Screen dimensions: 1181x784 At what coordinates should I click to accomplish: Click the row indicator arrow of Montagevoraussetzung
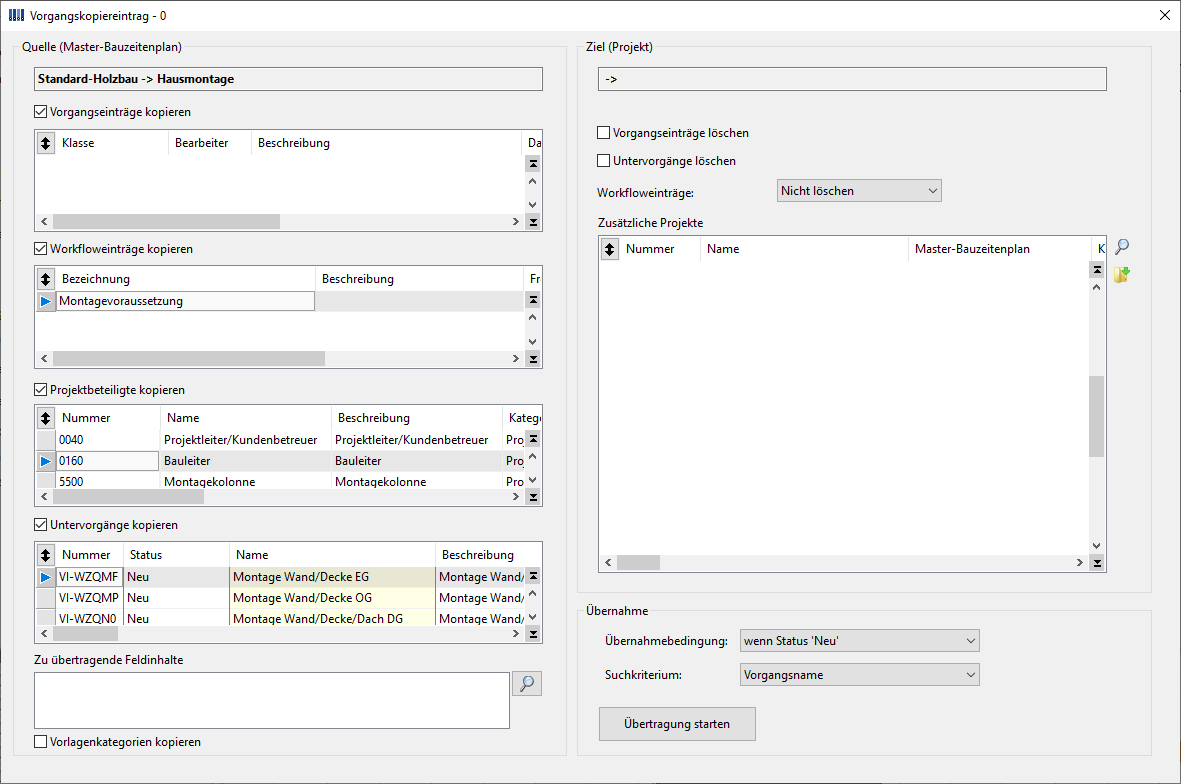pyautogui.click(x=46, y=301)
